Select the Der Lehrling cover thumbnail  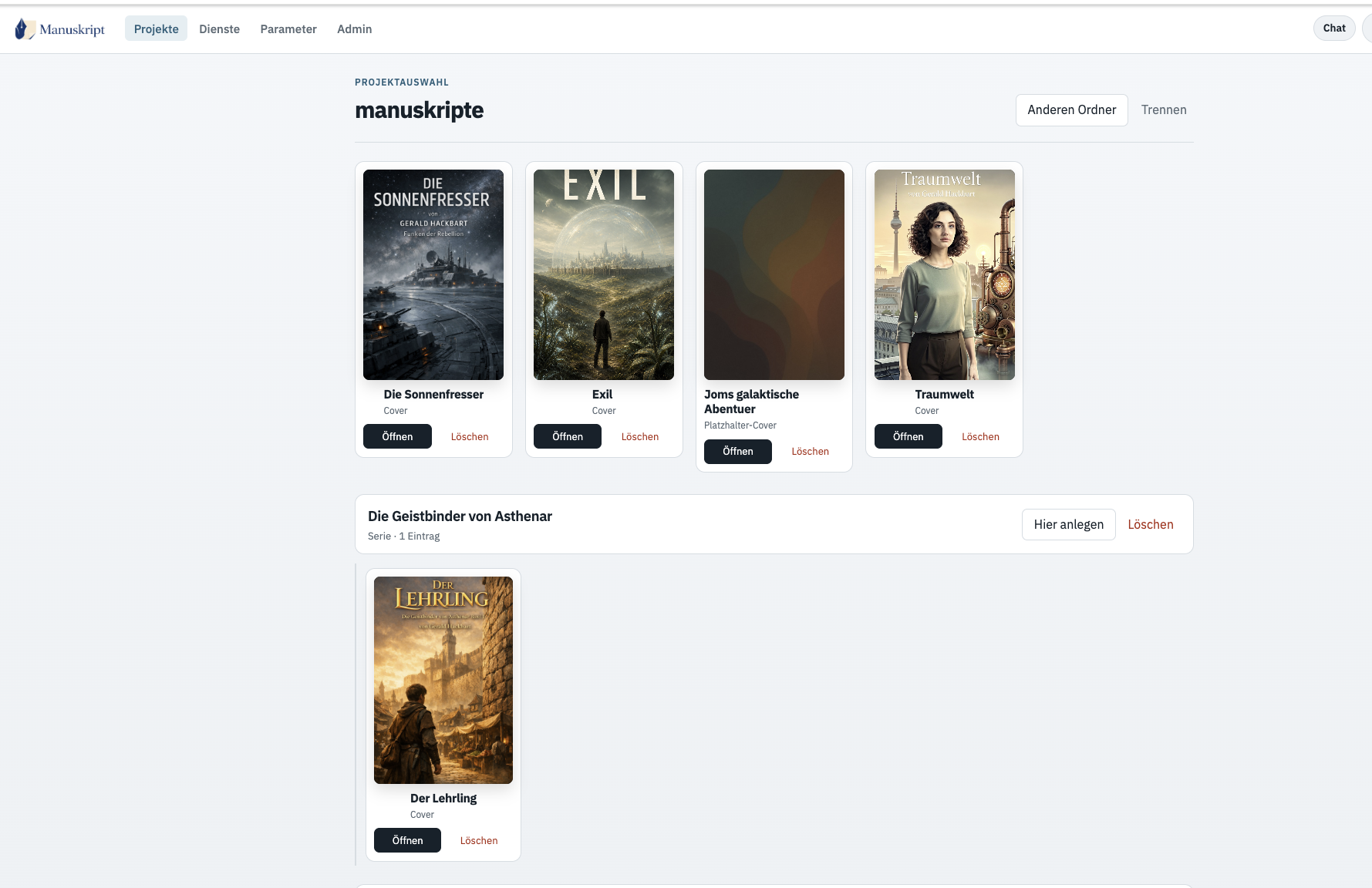pyautogui.click(x=443, y=680)
